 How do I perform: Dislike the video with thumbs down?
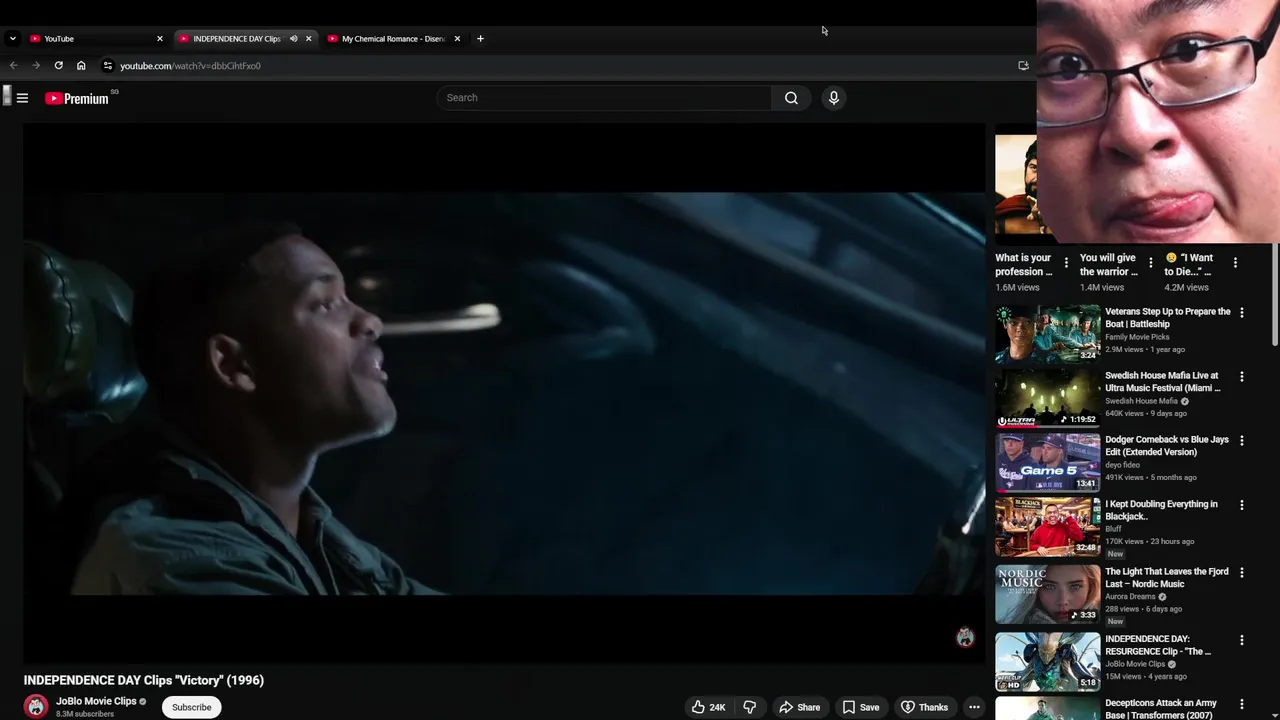749,707
